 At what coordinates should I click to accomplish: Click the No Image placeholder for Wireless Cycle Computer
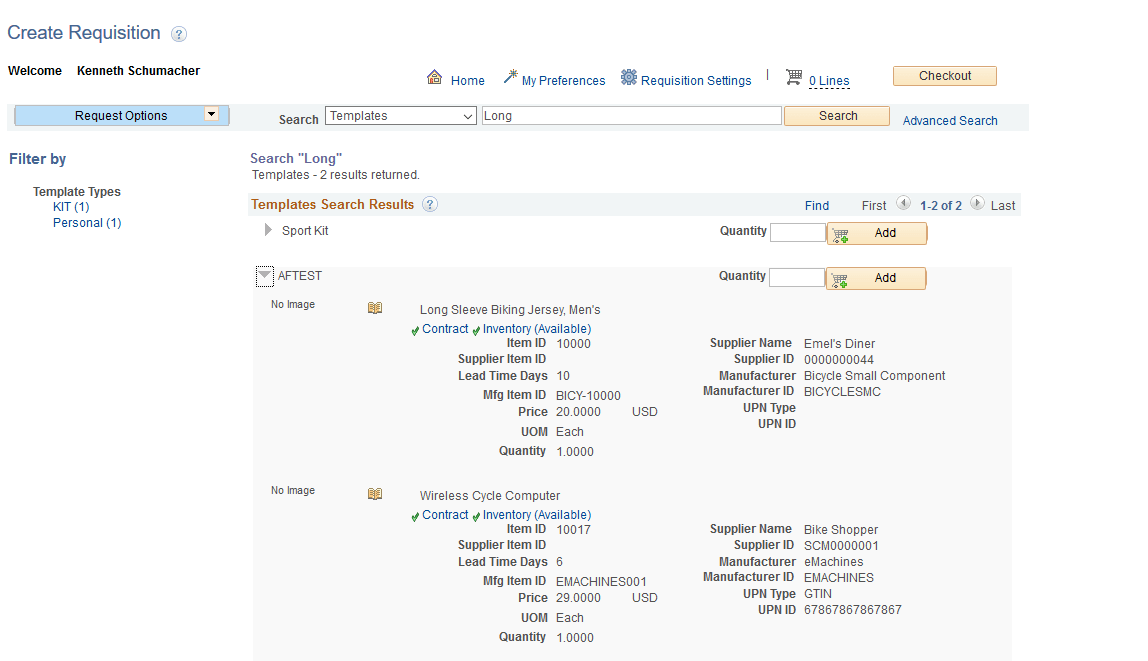[293, 490]
